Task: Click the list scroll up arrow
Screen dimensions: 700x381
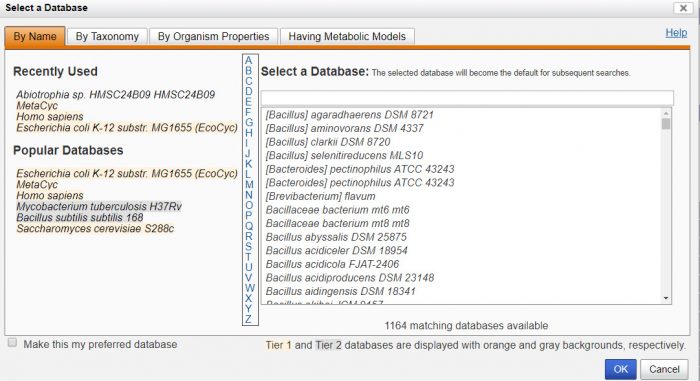Action: click(666, 113)
